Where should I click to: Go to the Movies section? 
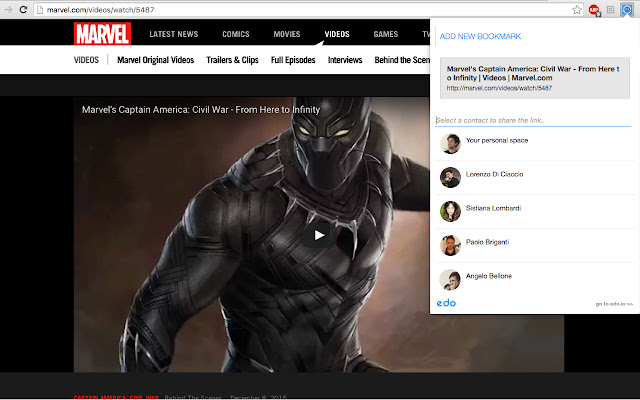[x=286, y=34]
